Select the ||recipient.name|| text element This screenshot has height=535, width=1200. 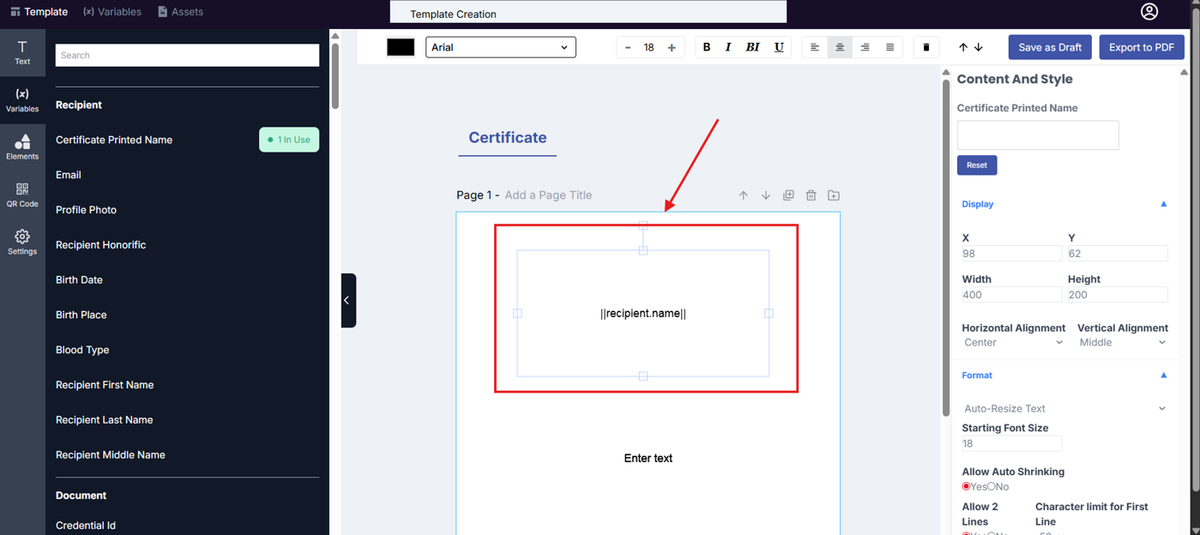click(643, 313)
